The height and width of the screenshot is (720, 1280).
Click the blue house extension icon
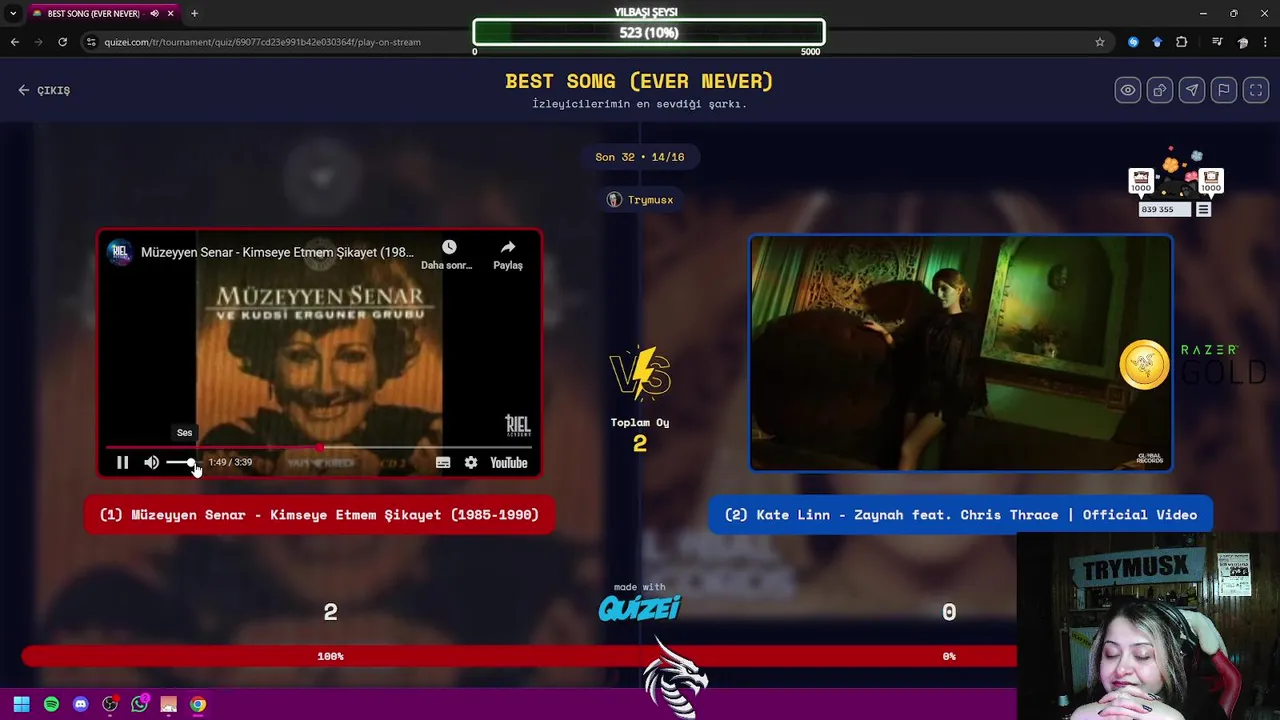tap(1157, 42)
